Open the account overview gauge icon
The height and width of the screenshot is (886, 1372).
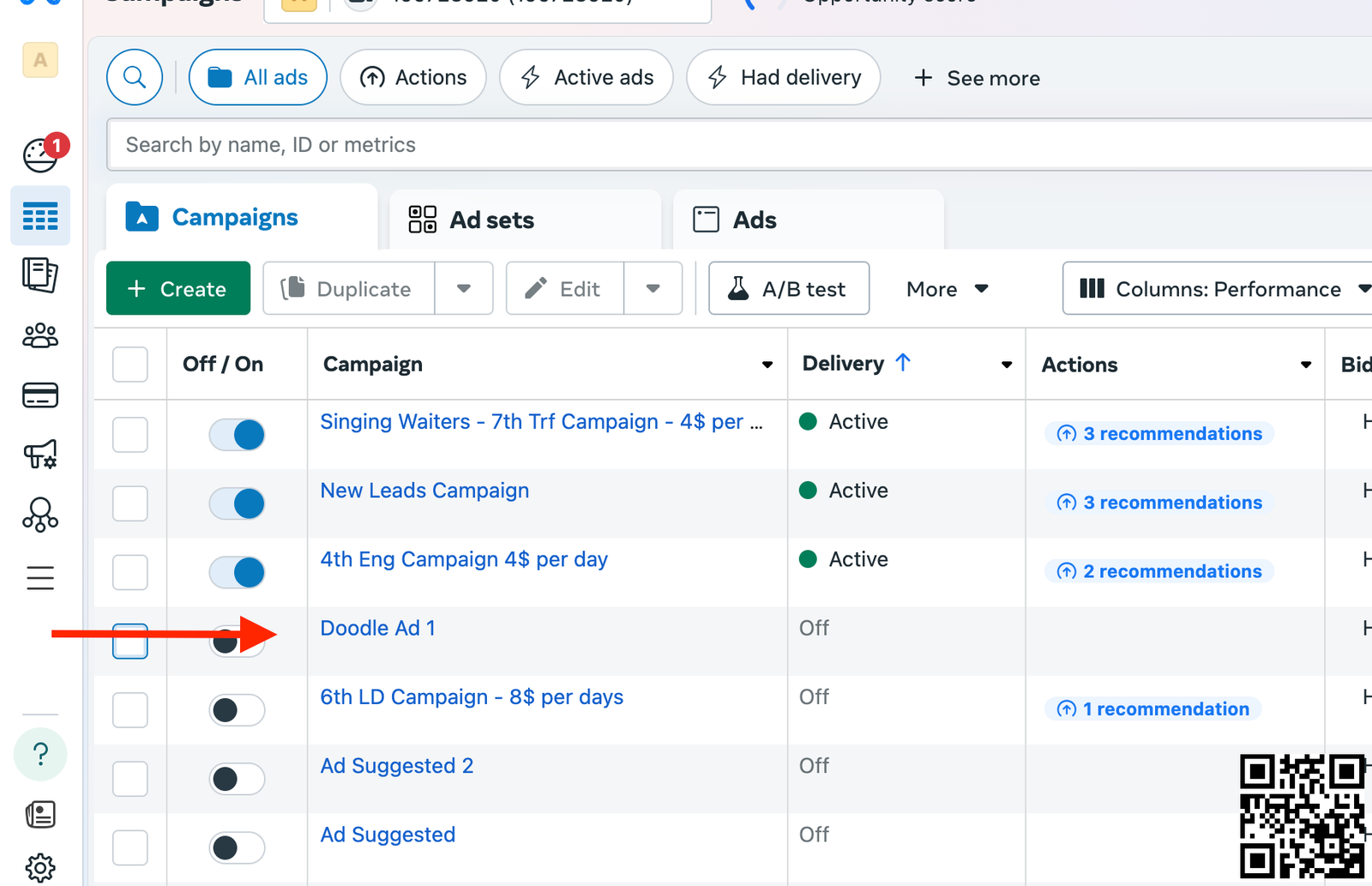click(x=40, y=155)
